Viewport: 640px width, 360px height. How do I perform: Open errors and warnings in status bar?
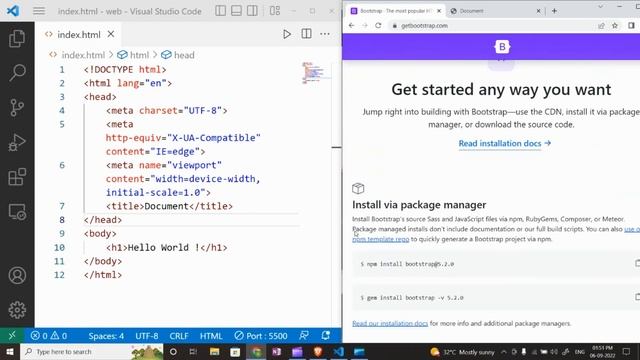tap(49, 336)
